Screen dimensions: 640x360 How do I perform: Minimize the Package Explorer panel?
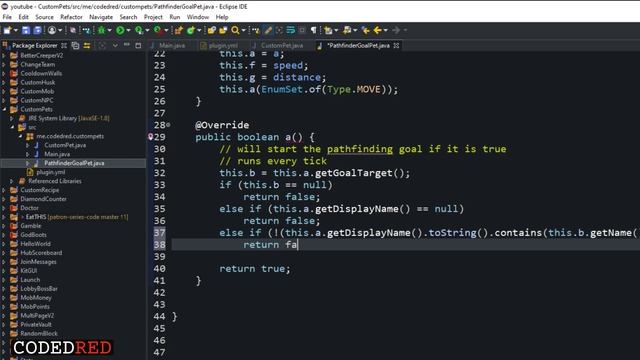[x=127, y=45]
